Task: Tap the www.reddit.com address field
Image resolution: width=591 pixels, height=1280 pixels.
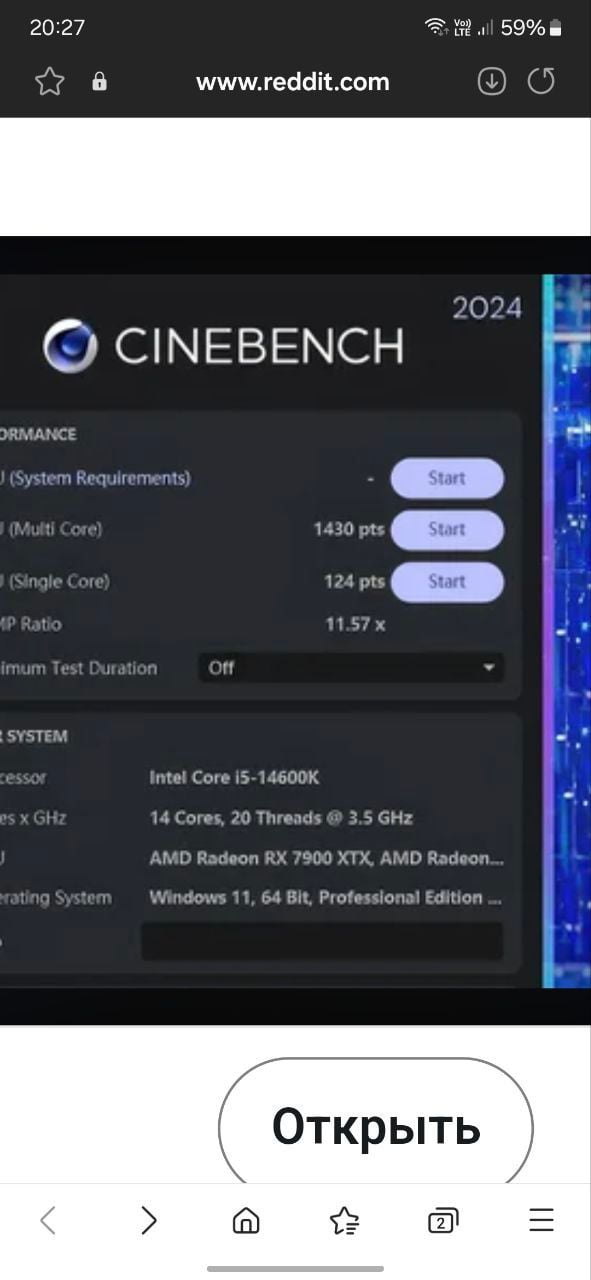Action: tap(293, 82)
